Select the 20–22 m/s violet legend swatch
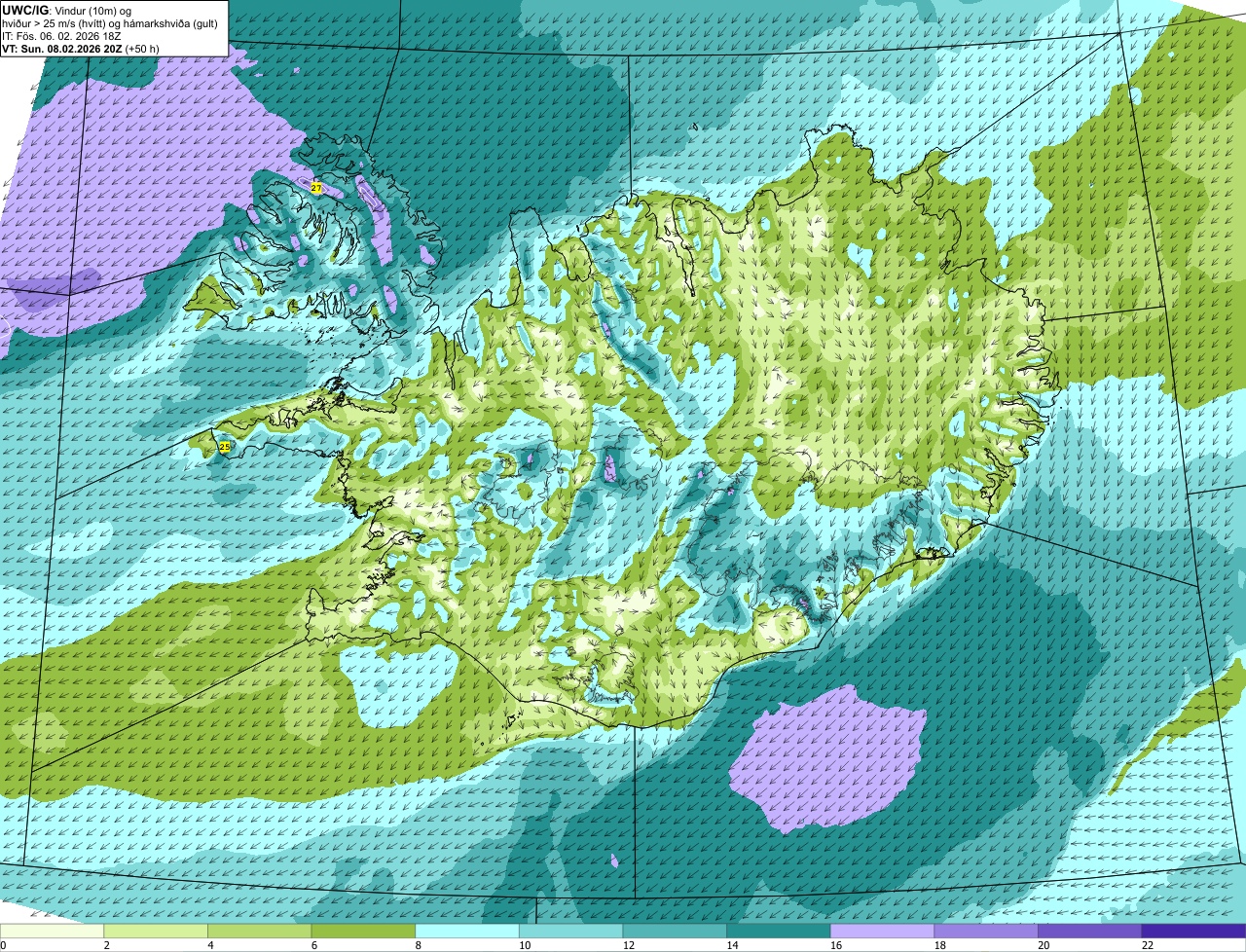The height and width of the screenshot is (952, 1246). pyautogui.click(x=1090, y=931)
